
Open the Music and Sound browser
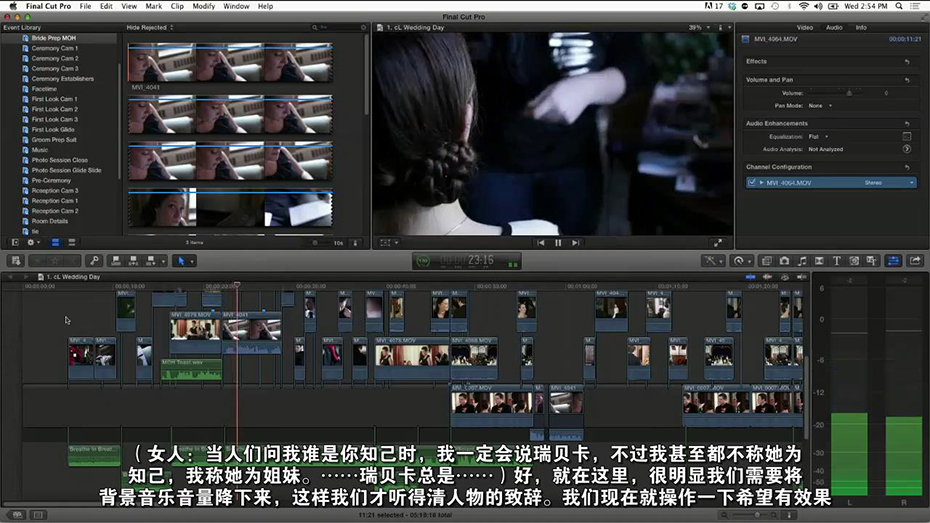[x=802, y=261]
